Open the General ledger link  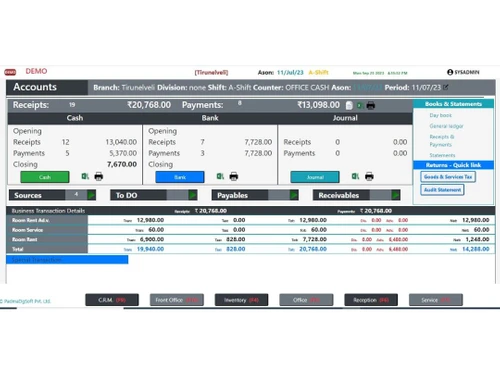(446, 126)
